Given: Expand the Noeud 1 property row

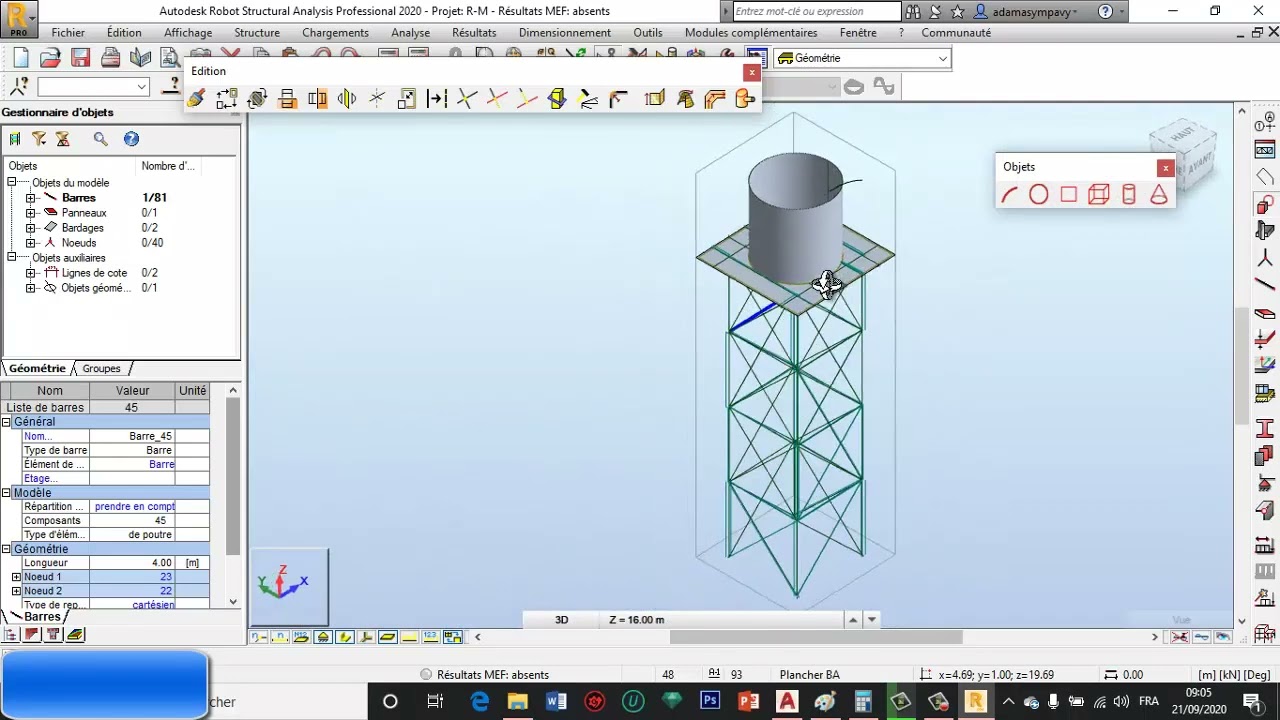Looking at the screenshot, I should [x=16, y=577].
